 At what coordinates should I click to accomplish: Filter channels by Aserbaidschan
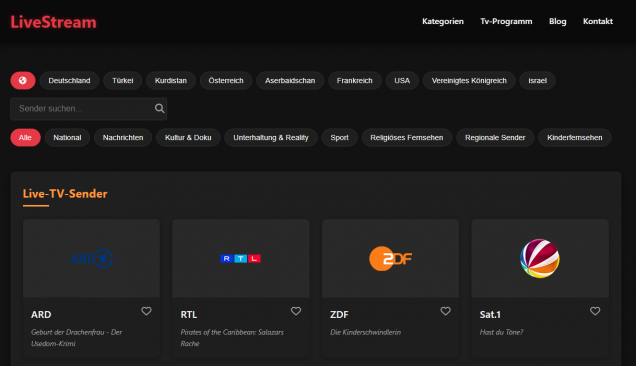click(x=290, y=80)
